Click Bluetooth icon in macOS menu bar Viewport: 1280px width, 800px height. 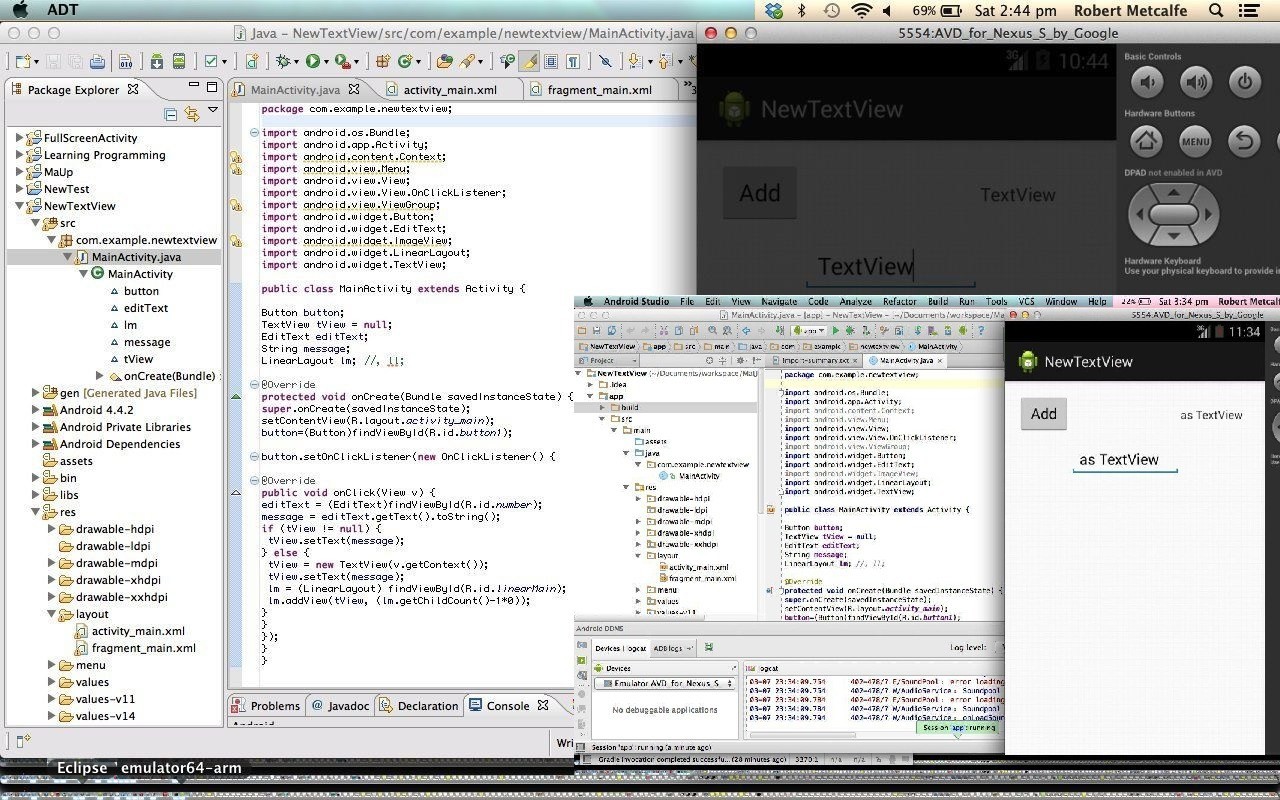coord(802,10)
